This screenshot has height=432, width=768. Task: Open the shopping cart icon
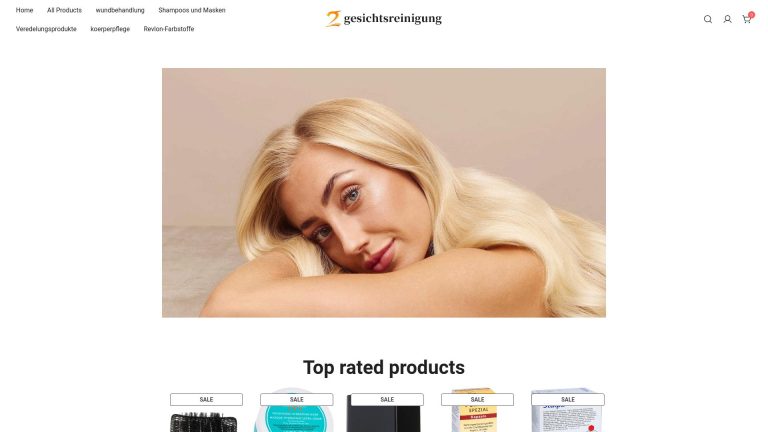pyautogui.click(x=747, y=19)
